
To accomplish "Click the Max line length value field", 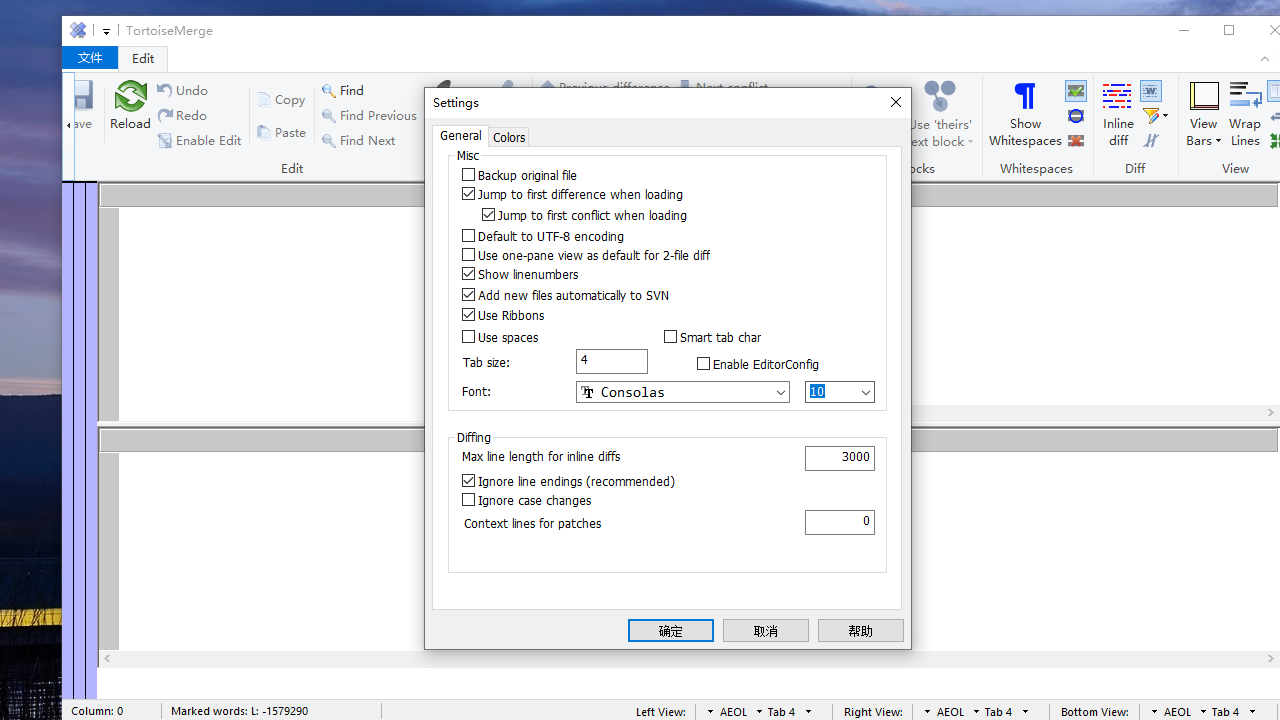I will point(839,458).
